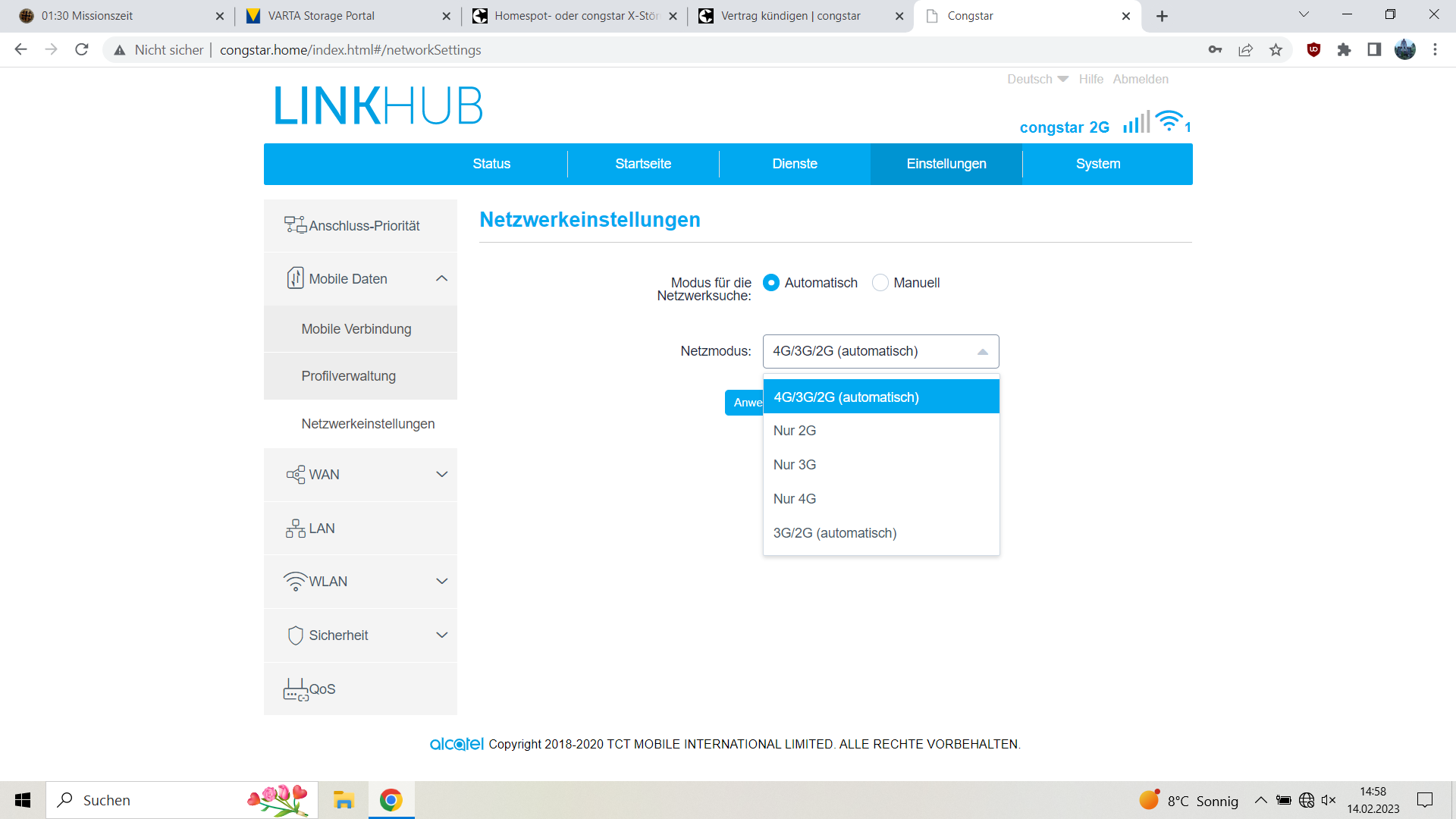The height and width of the screenshot is (819, 1456).
Task: Click the WLAN wifi icon in sidebar
Action: tap(295, 581)
